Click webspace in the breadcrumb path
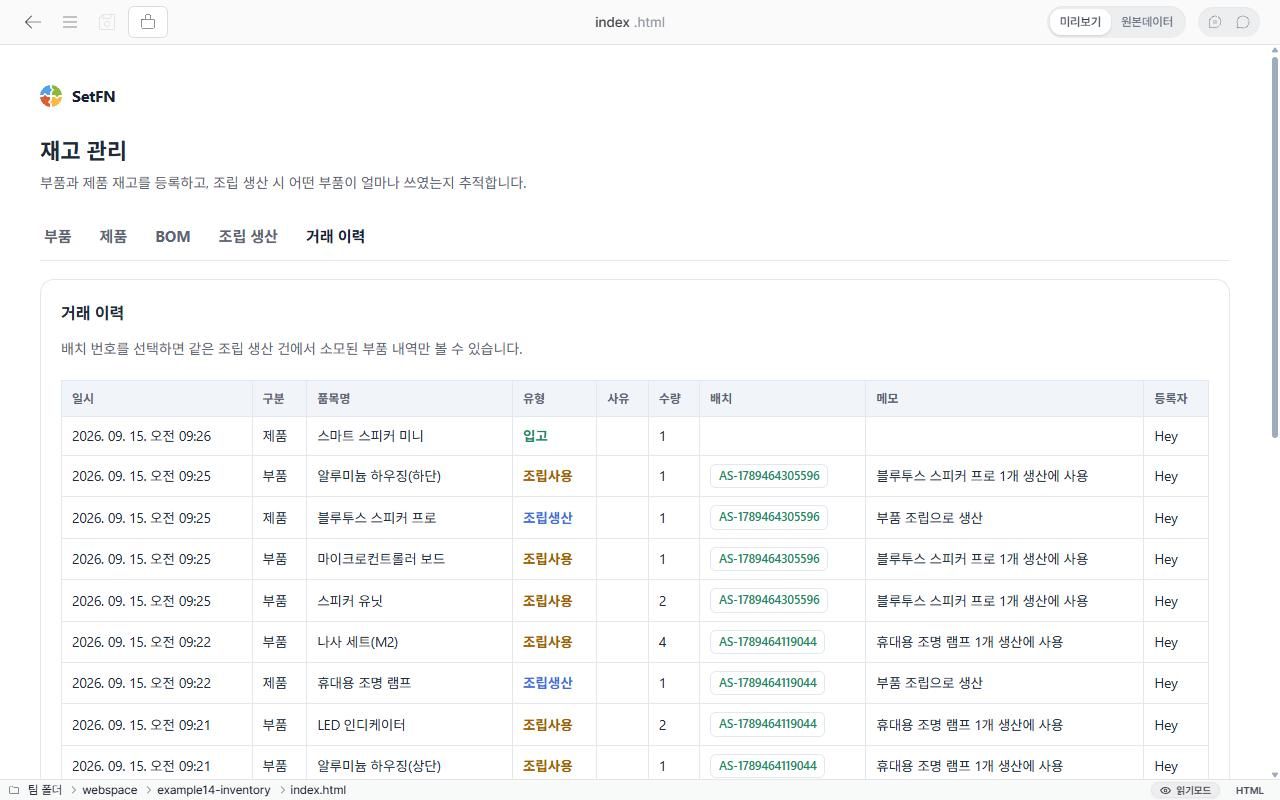Viewport: 1280px width, 800px height. click(x=110, y=790)
